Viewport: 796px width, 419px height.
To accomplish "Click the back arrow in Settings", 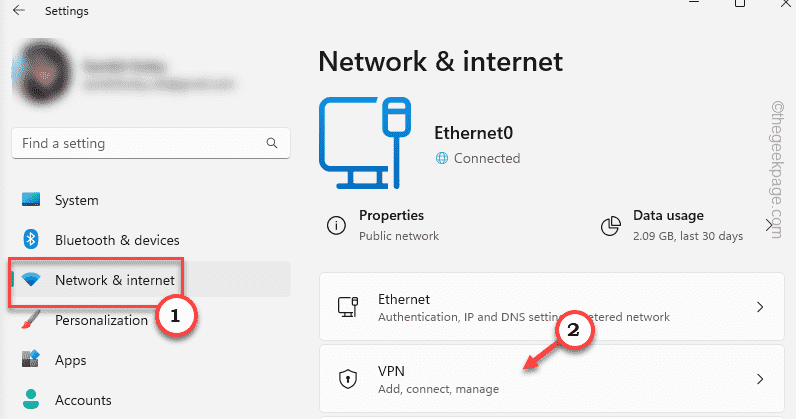I will tap(19, 11).
